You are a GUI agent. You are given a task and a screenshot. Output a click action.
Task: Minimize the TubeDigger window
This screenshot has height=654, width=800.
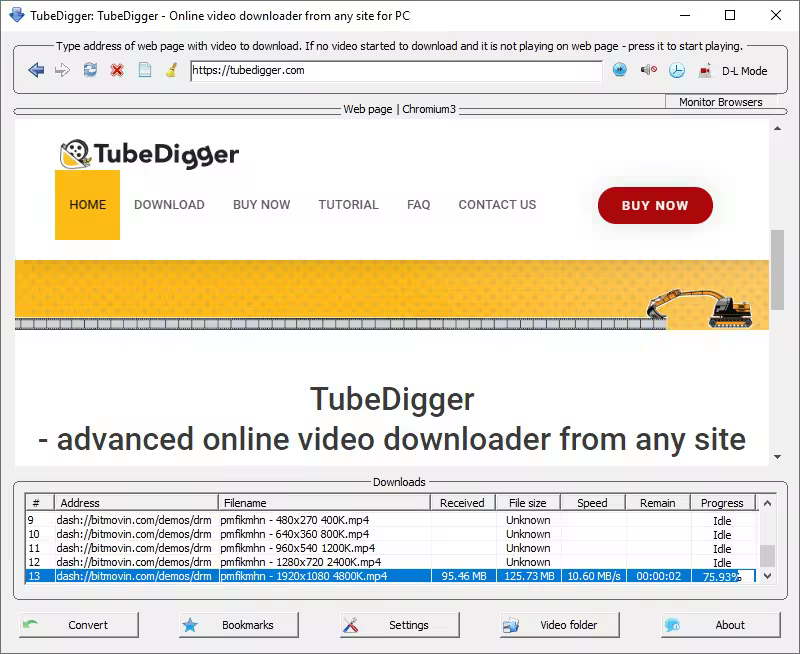tap(685, 15)
